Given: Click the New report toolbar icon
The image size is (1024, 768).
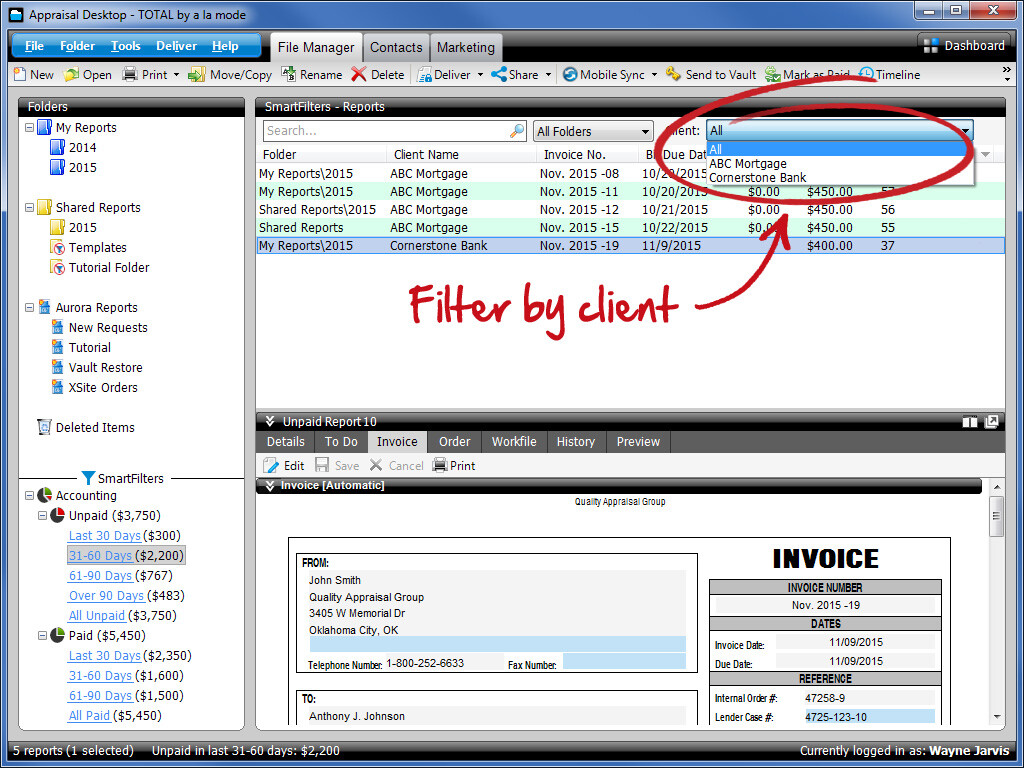Looking at the screenshot, I should point(20,74).
